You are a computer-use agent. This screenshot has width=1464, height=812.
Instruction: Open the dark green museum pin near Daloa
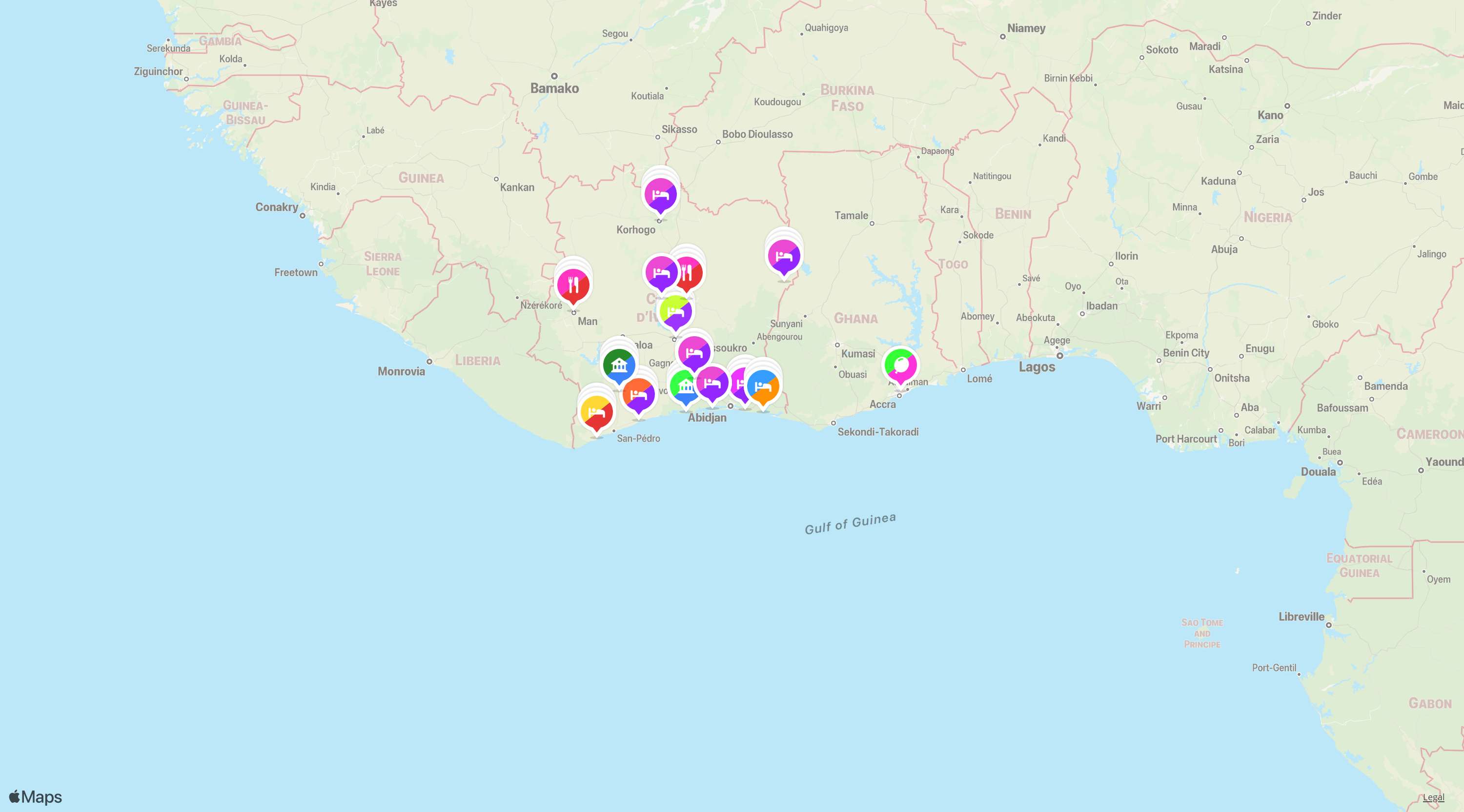pos(619,365)
